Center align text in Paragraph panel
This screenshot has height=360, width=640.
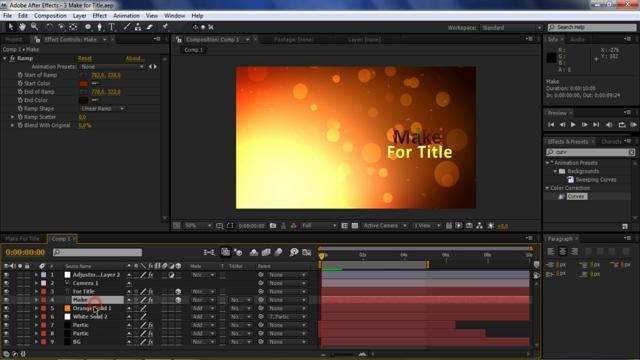[562, 251]
